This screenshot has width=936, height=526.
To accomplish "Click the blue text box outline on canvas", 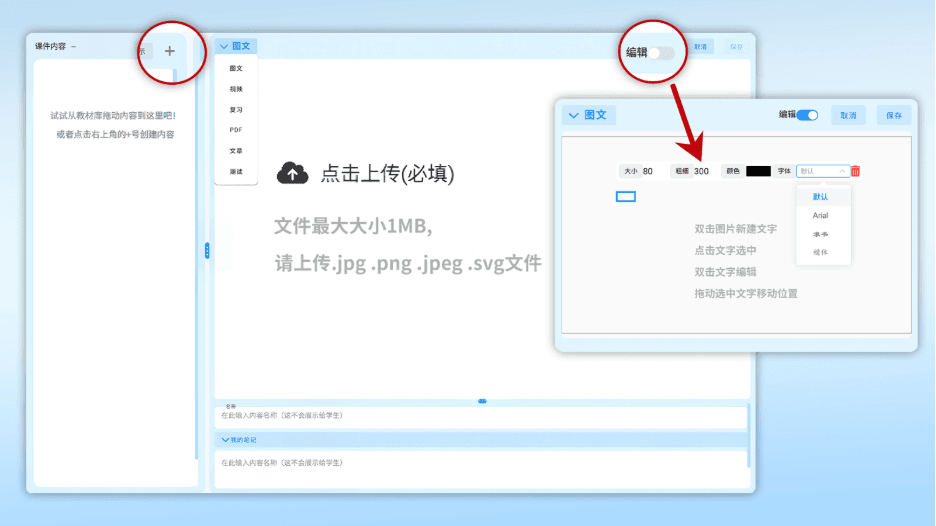I will tap(625, 196).
